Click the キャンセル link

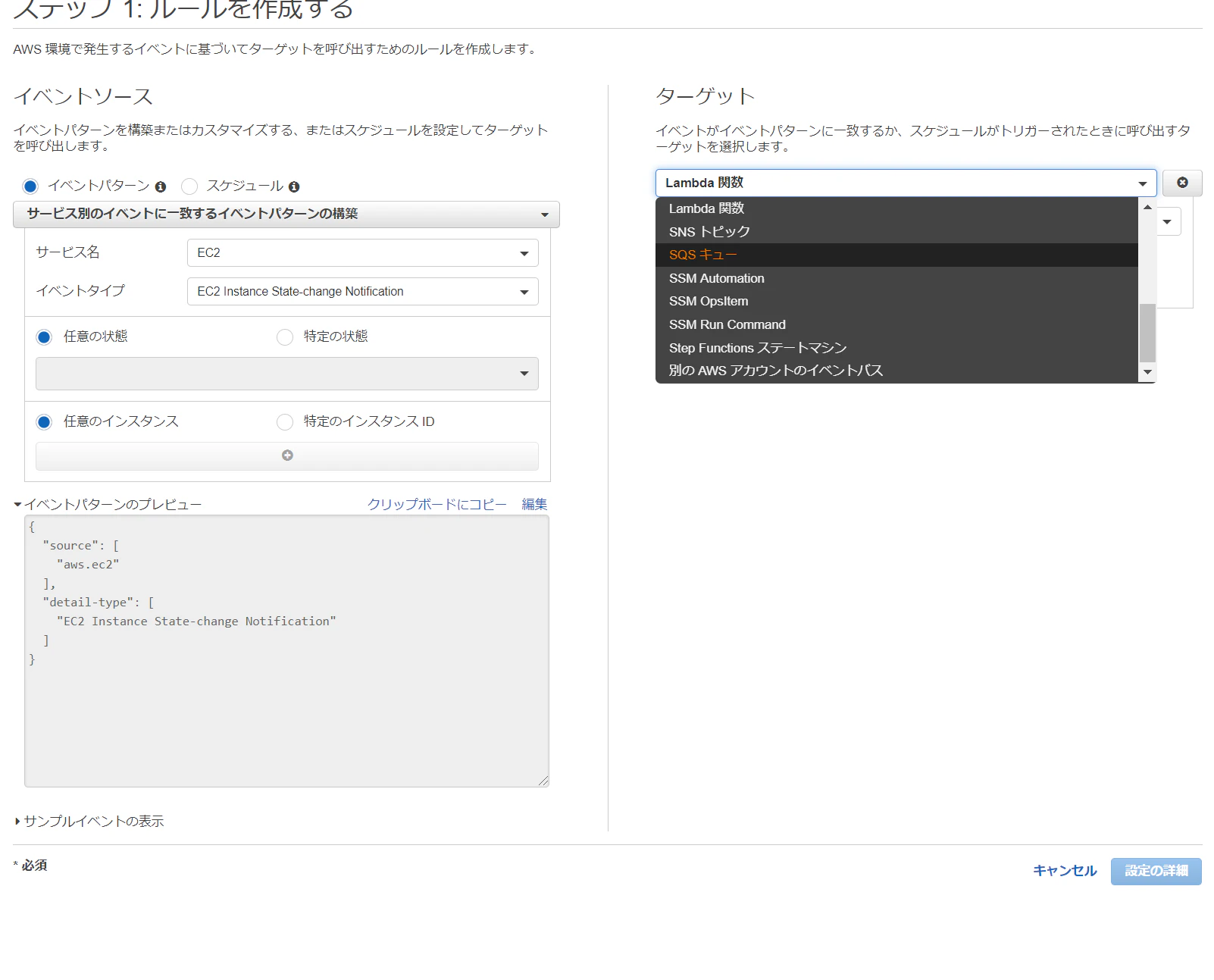1065,871
